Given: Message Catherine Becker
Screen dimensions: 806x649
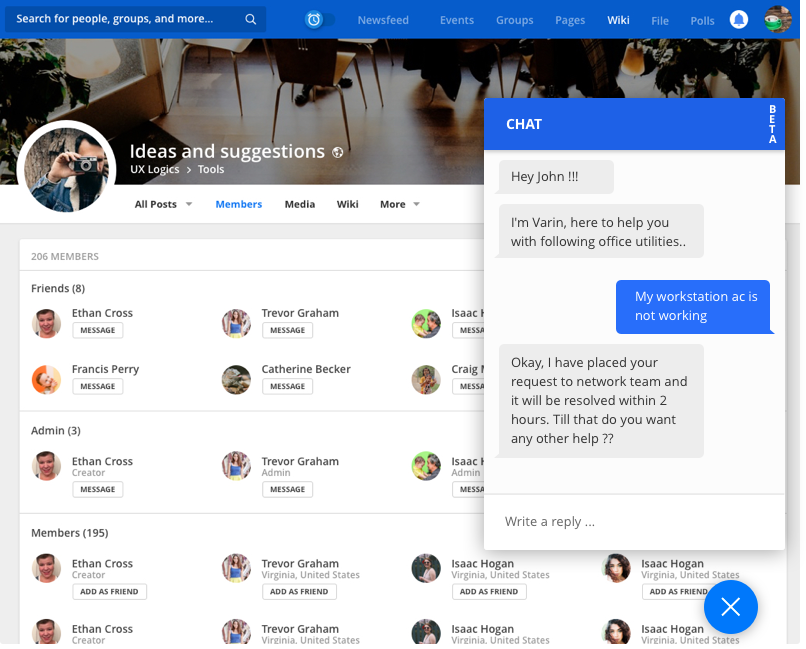Looking at the screenshot, I should (287, 386).
